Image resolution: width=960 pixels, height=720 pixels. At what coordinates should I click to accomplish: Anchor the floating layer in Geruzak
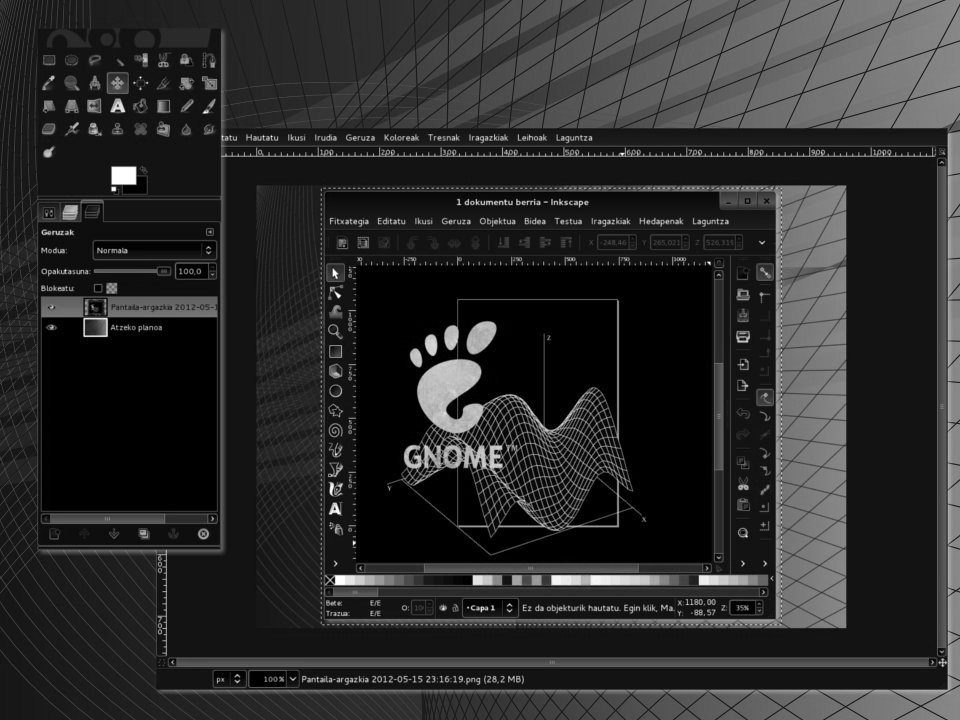click(x=173, y=534)
